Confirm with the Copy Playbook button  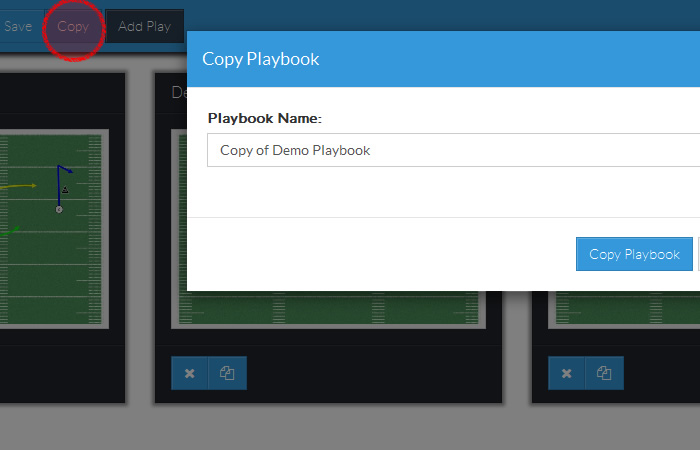point(634,254)
